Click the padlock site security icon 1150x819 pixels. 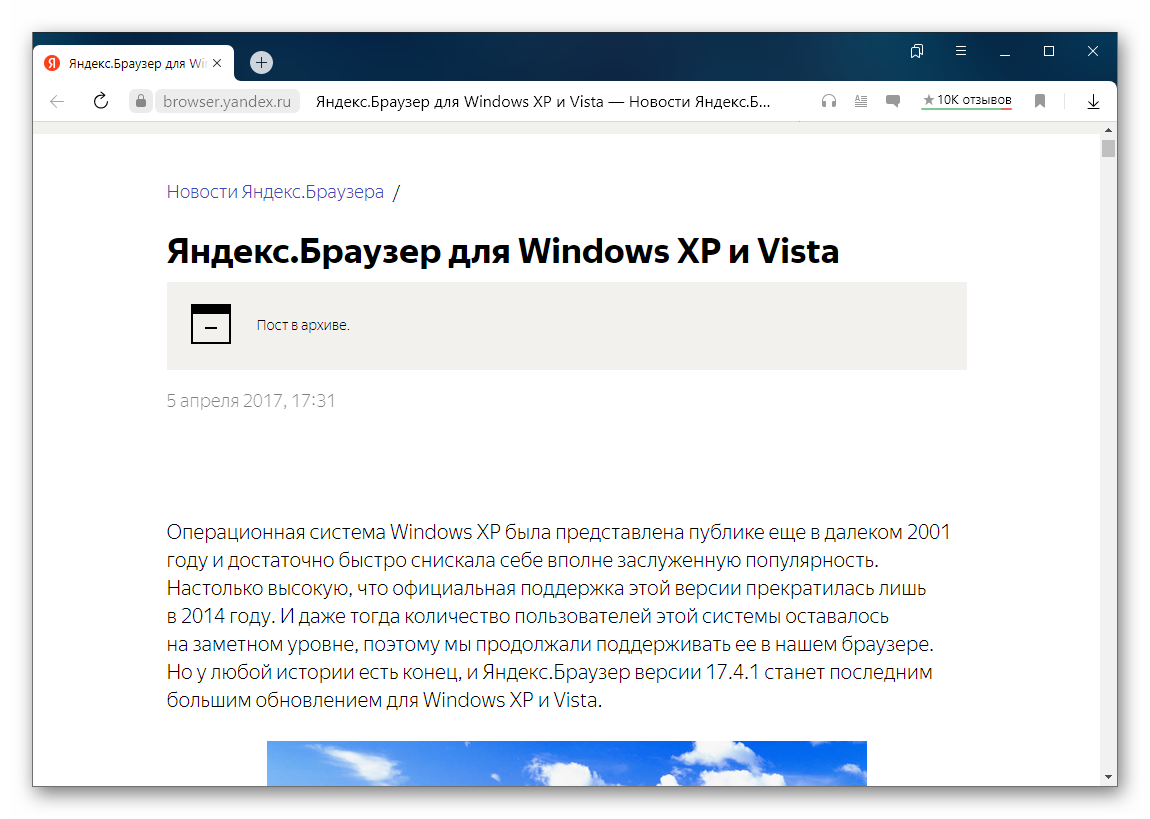[x=141, y=101]
